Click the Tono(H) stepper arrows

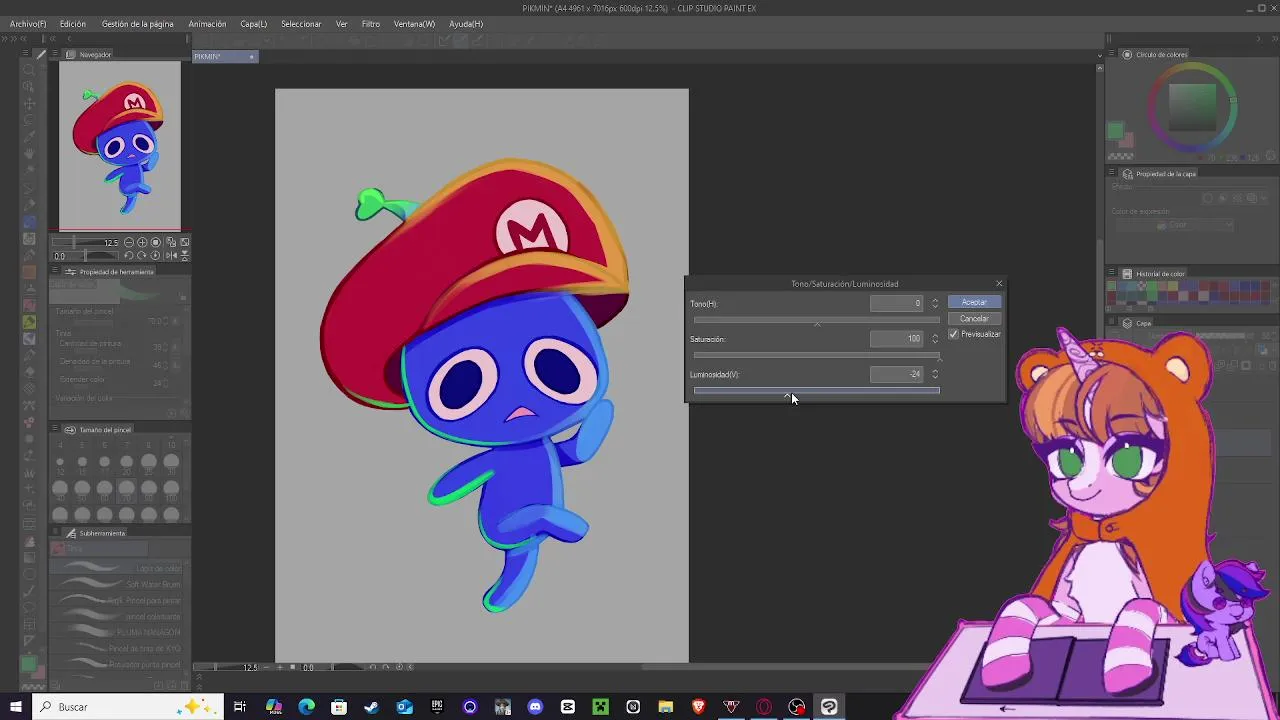pyautogui.click(x=935, y=303)
